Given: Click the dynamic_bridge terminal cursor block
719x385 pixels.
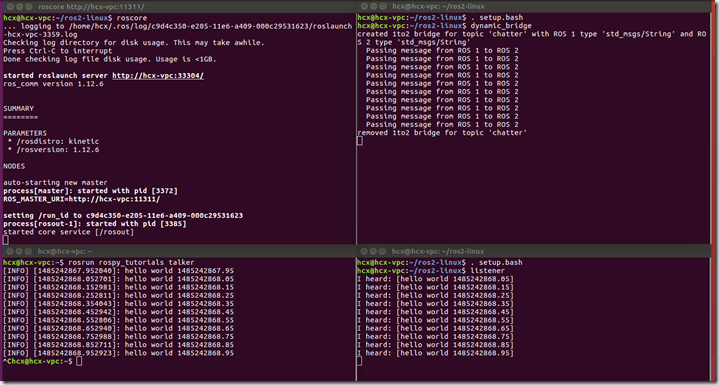Looking at the screenshot, I should [x=360, y=141].
